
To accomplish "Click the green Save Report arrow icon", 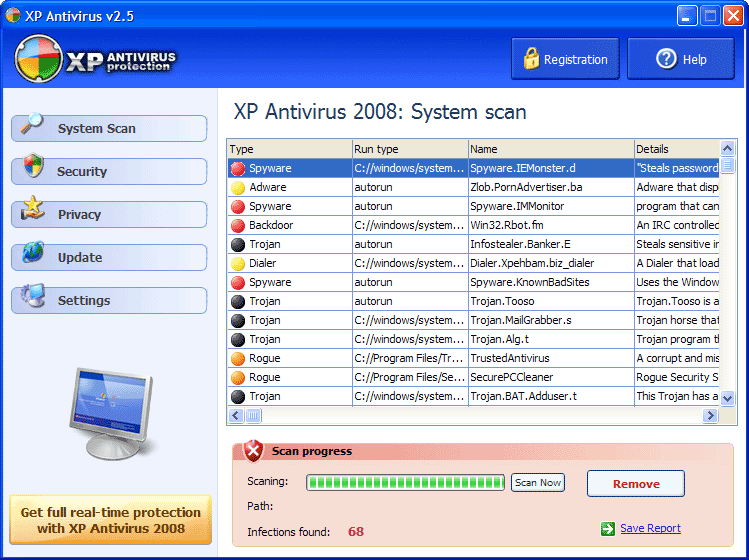I will click(x=608, y=528).
